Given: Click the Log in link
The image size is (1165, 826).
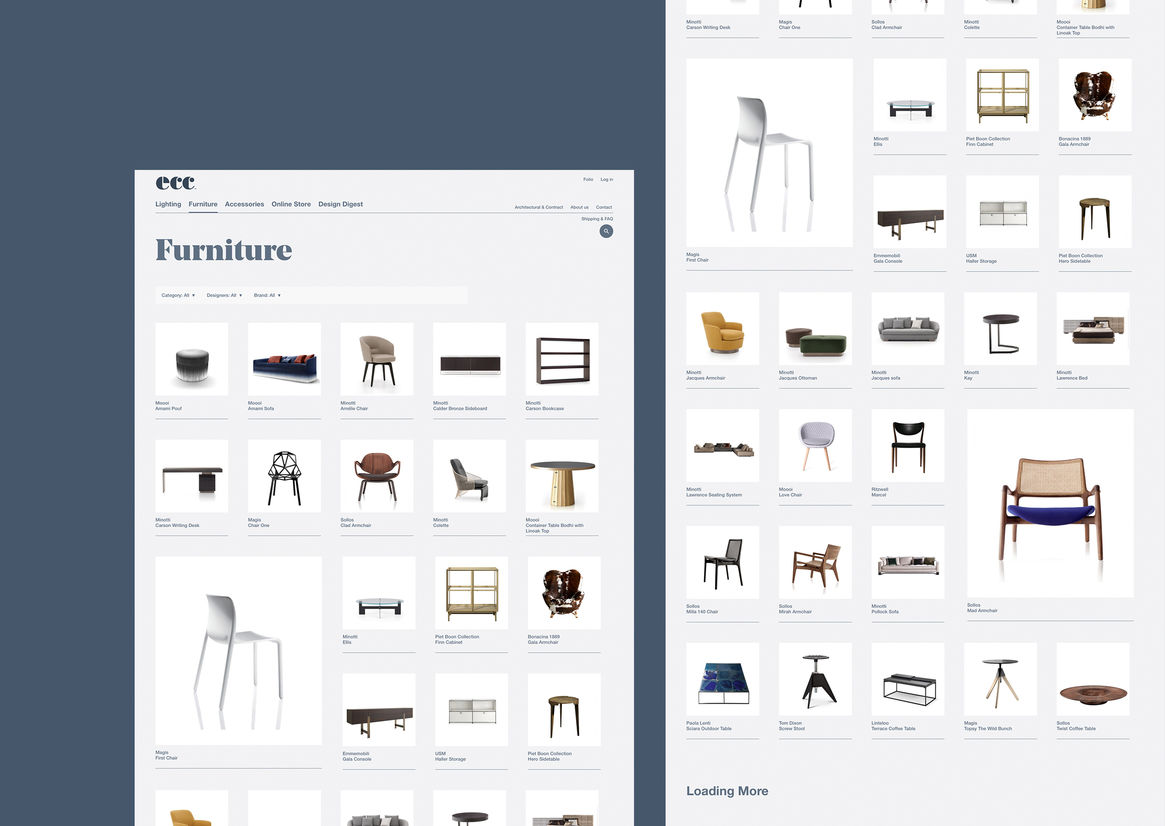Looking at the screenshot, I should click(x=607, y=179).
